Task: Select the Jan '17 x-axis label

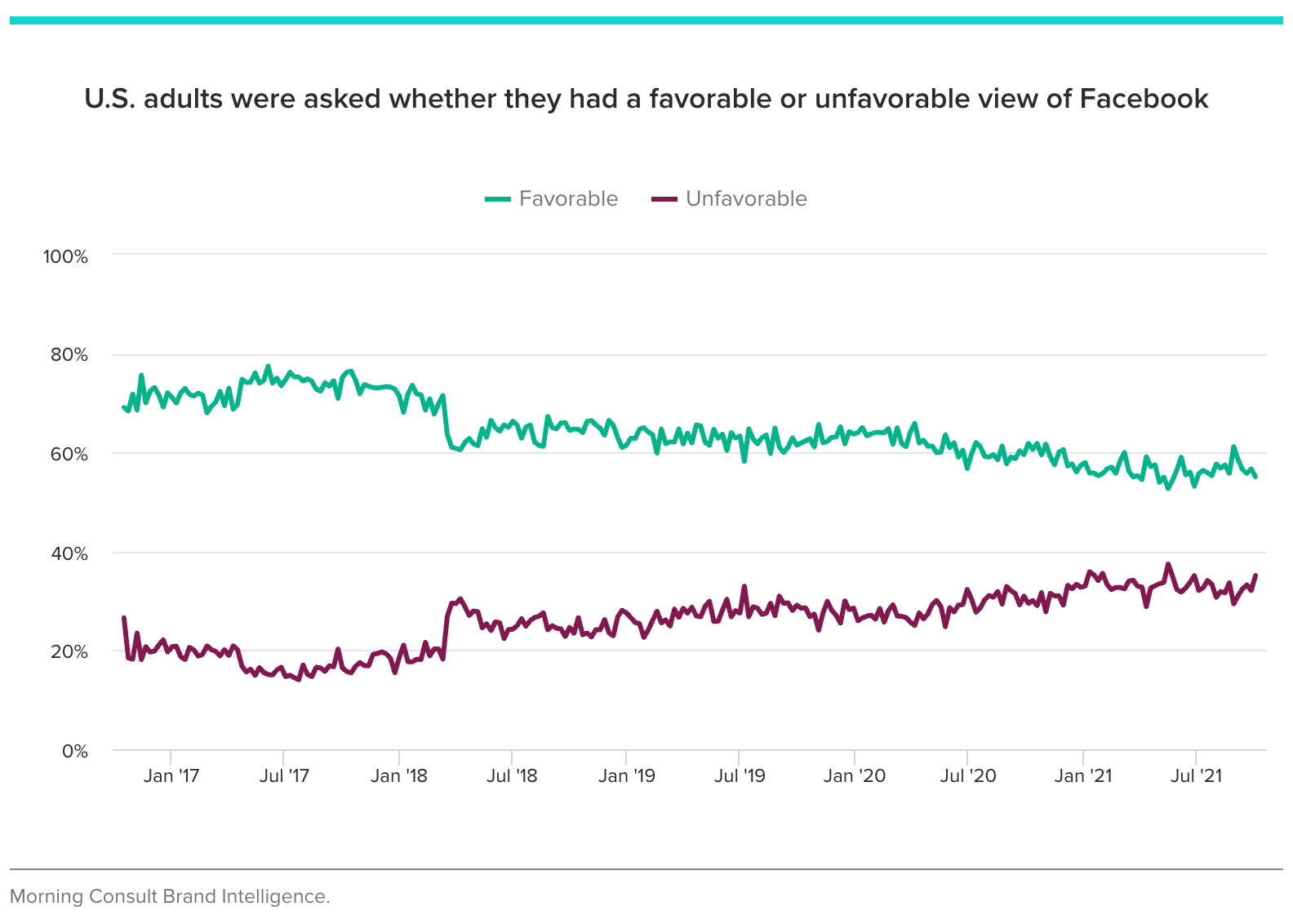Action: click(171, 775)
